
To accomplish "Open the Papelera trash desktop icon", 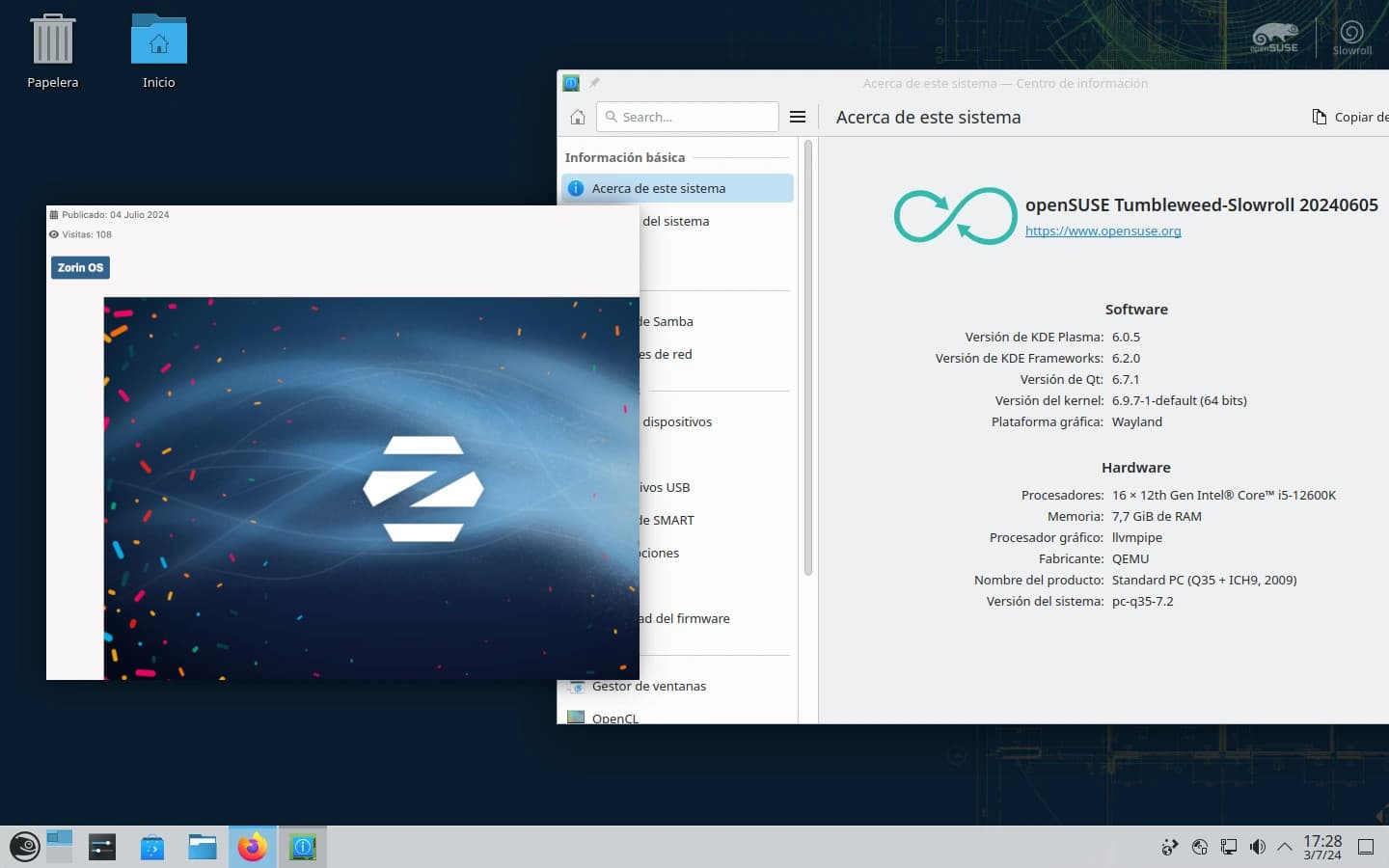I will [53, 52].
